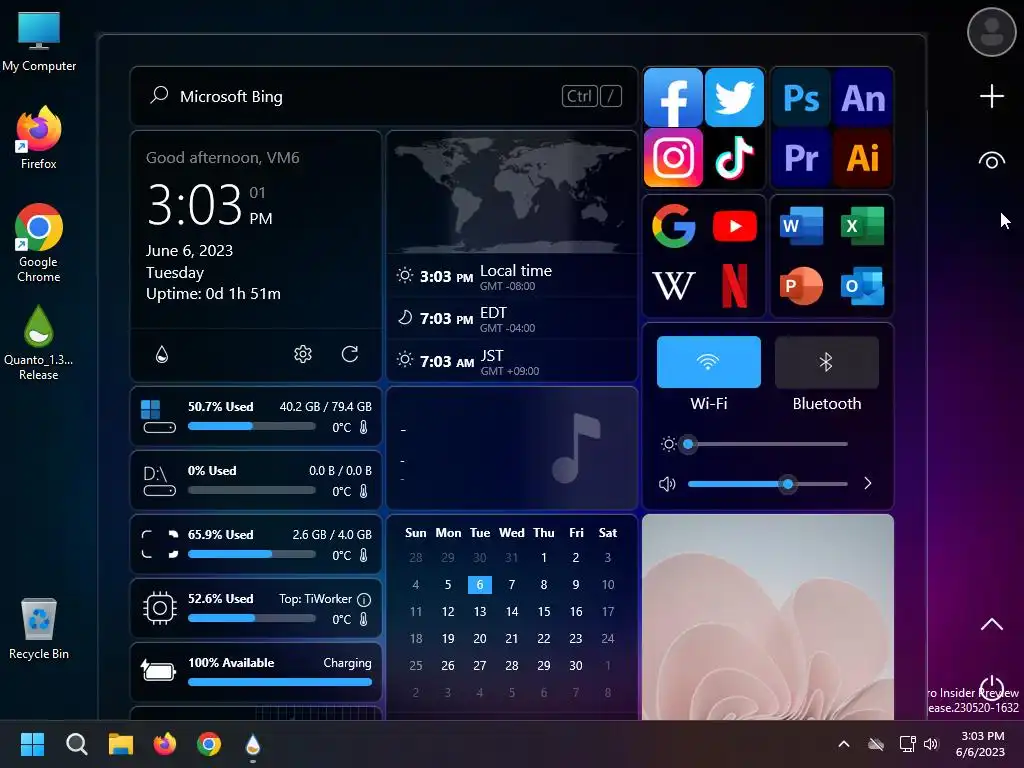Viewport: 1024px width, 768px height.
Task: Select June 30 in the calendar
Action: tap(575, 665)
